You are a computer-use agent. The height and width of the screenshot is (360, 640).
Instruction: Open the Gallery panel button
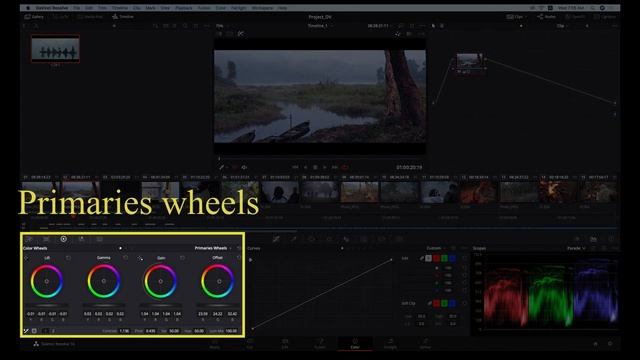pos(34,17)
